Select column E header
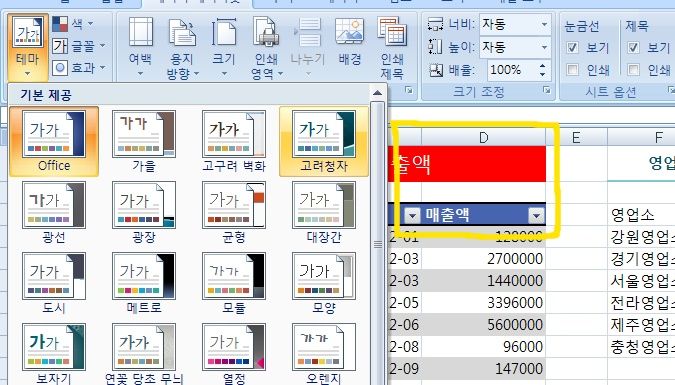The image size is (675, 385). [576, 137]
